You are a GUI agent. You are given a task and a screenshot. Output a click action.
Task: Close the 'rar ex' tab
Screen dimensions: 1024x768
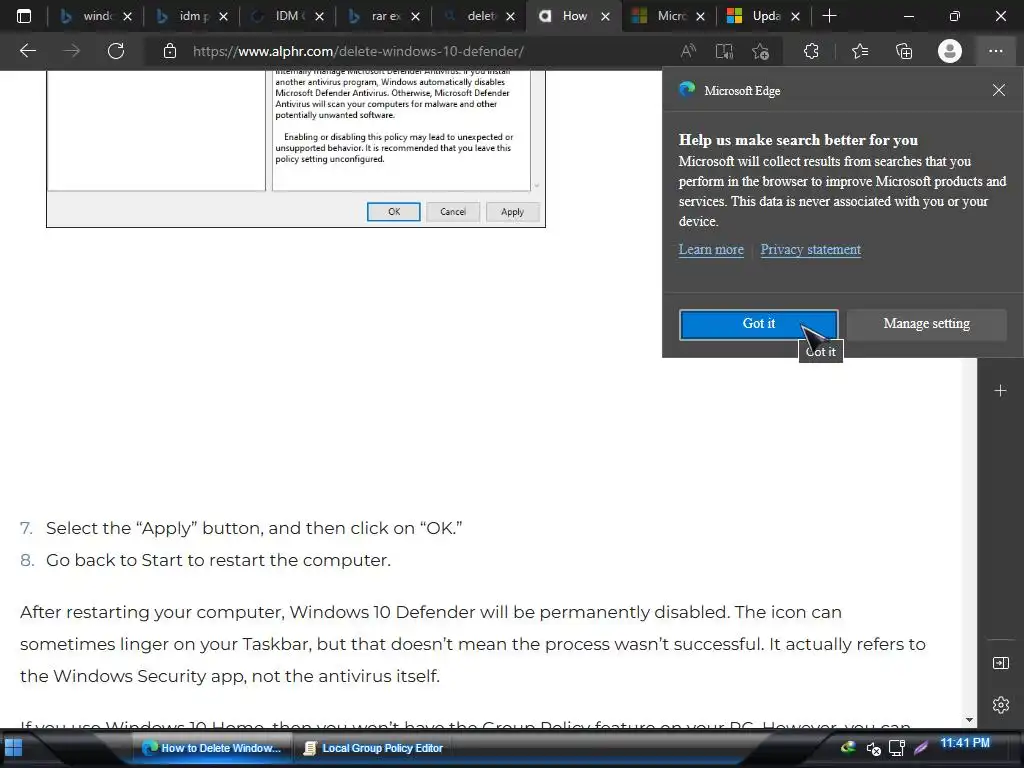click(x=415, y=16)
